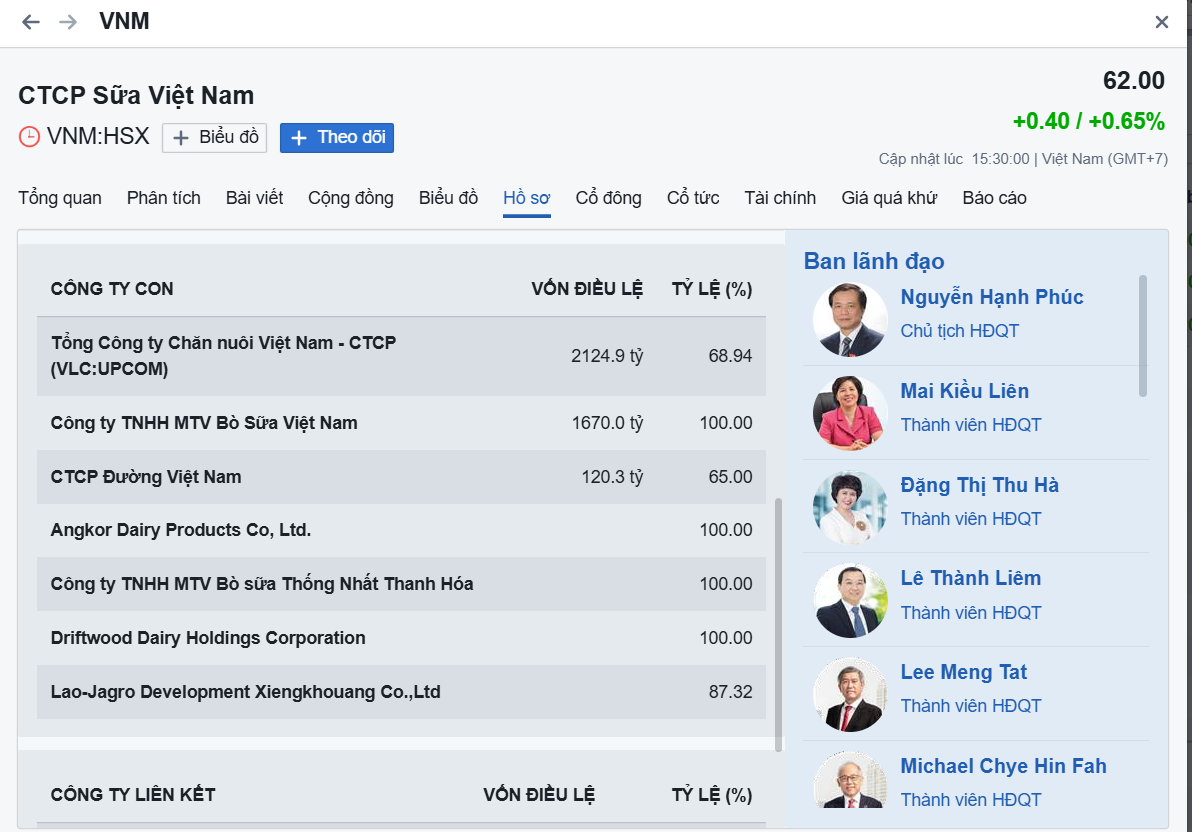Select Driftwood Dairy Holdings Corporation row

tap(401, 638)
